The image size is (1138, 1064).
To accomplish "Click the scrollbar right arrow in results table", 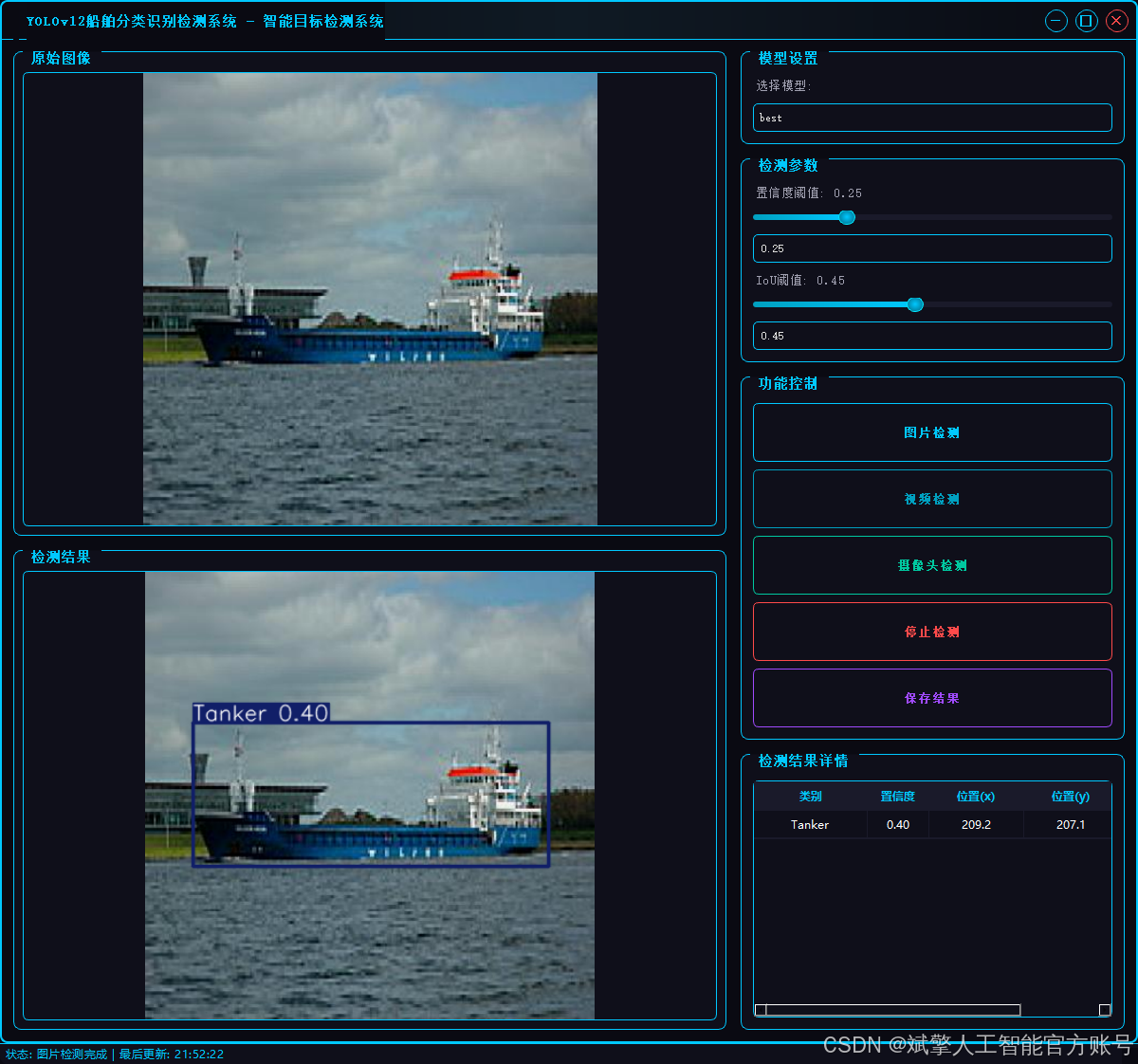I will [x=1105, y=1010].
